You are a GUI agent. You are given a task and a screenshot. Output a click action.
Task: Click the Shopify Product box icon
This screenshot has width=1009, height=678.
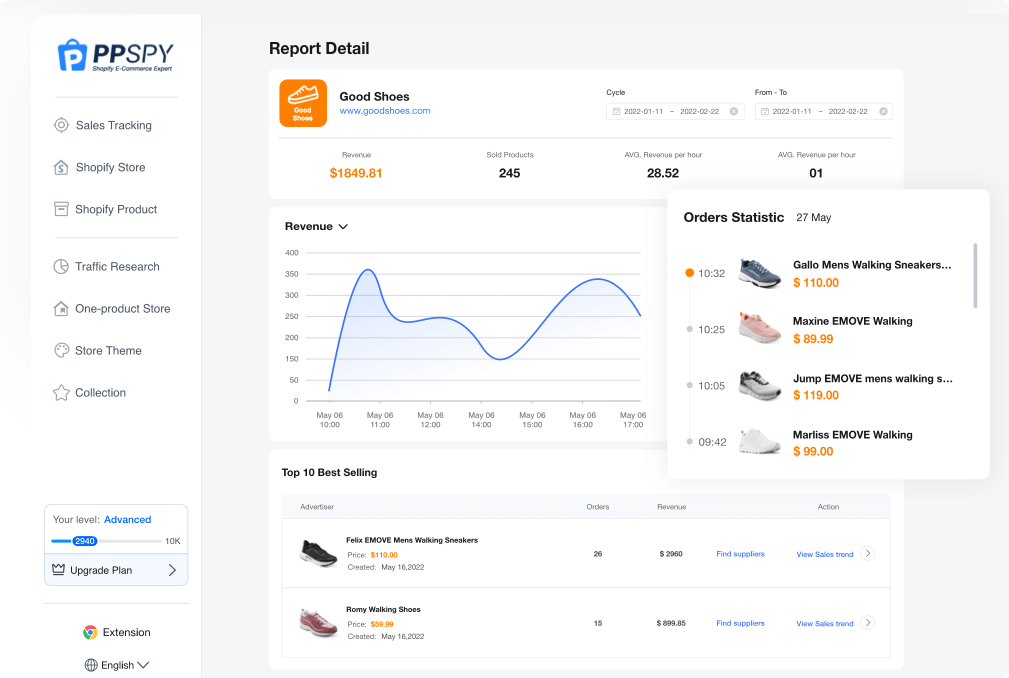tap(61, 209)
